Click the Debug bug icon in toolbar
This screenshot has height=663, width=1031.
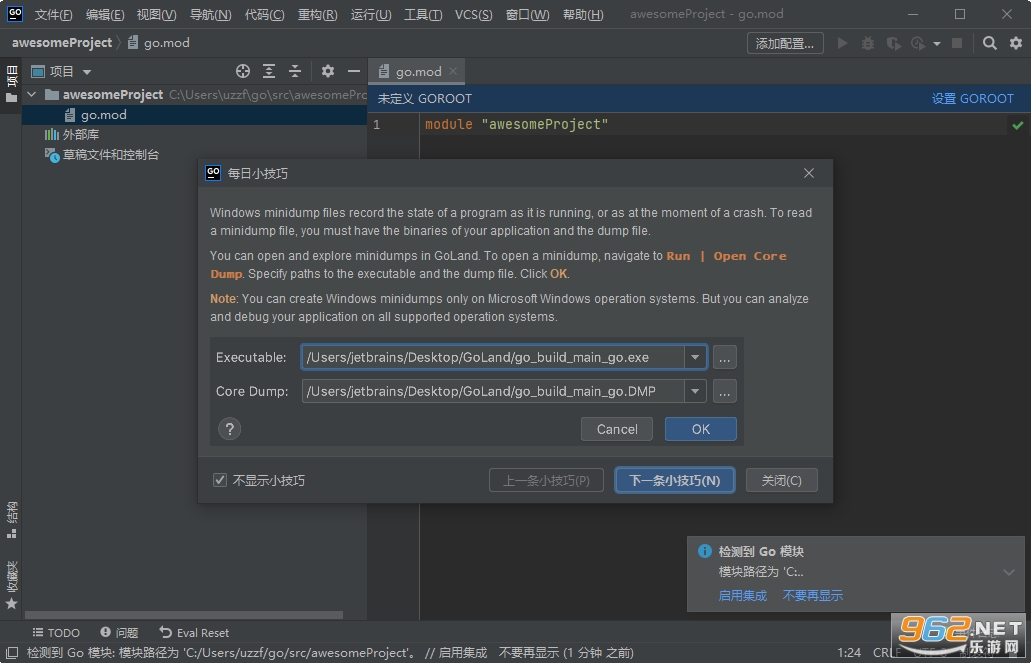(868, 43)
